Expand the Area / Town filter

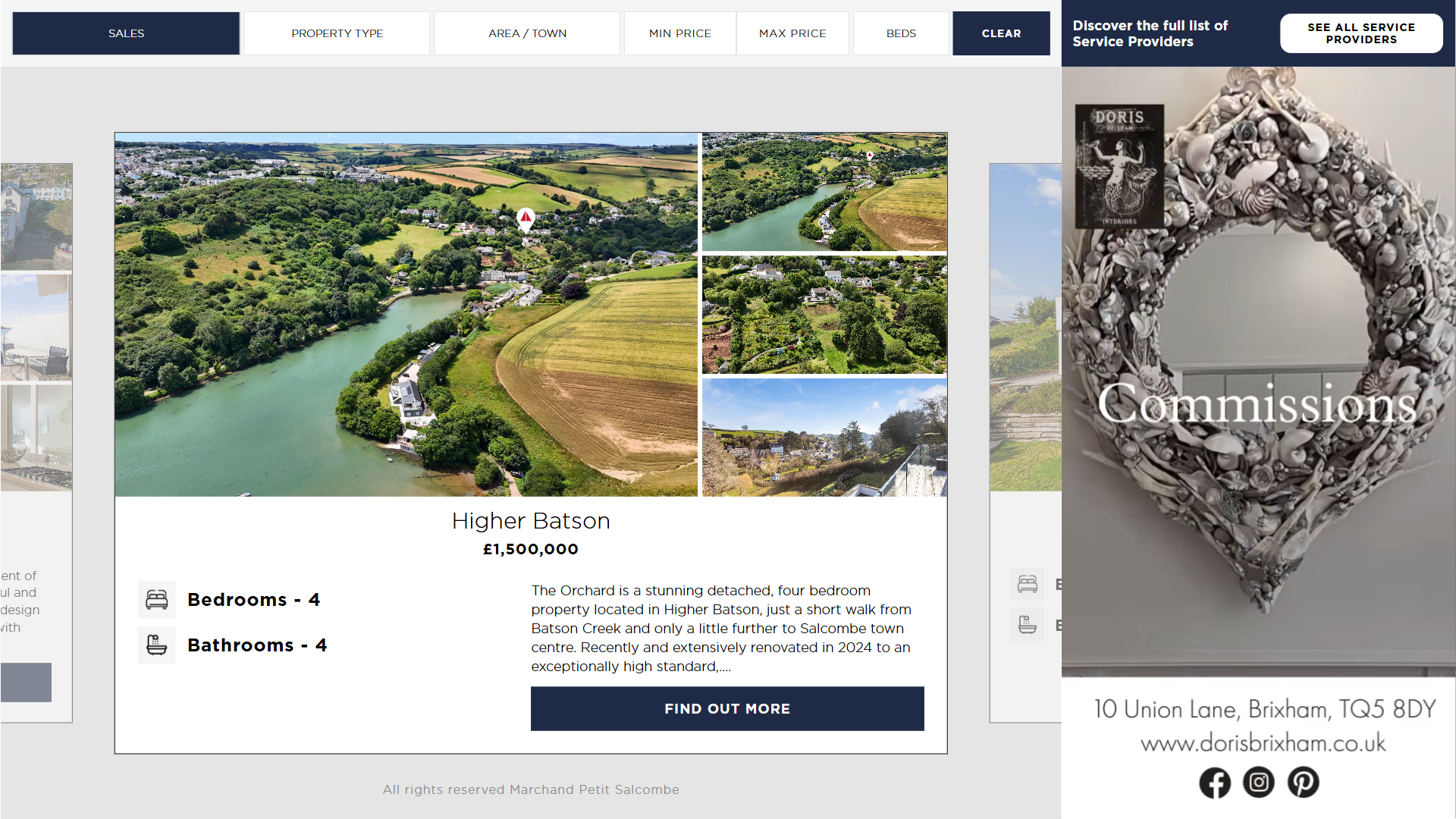527,33
